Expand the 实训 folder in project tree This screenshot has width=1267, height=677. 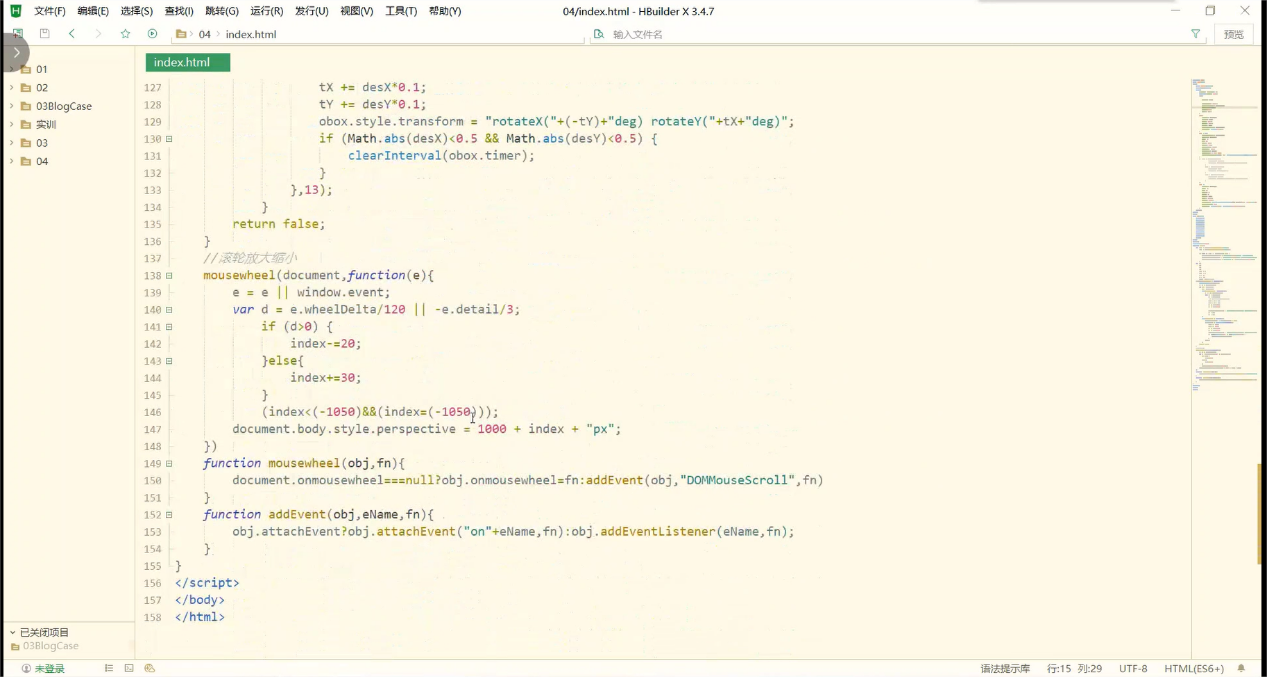[x=12, y=125]
